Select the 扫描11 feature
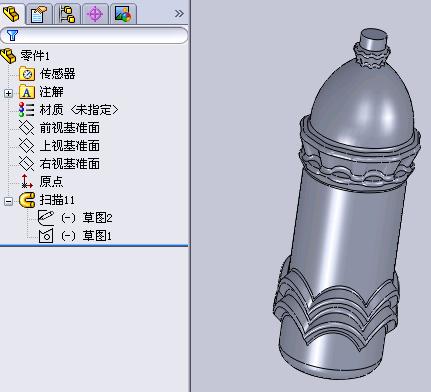The image size is (431, 392). click(57, 200)
